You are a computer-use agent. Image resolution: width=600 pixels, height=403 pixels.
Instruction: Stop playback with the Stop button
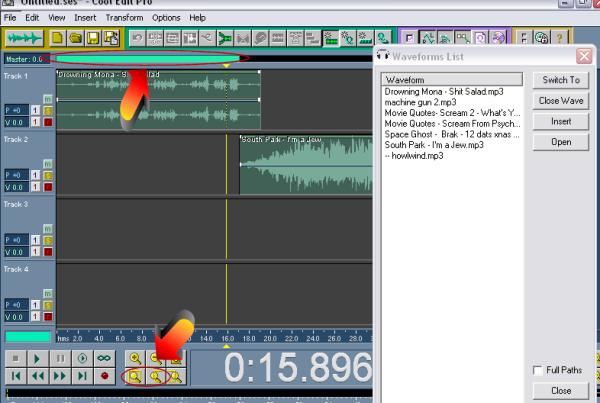click(x=16, y=359)
